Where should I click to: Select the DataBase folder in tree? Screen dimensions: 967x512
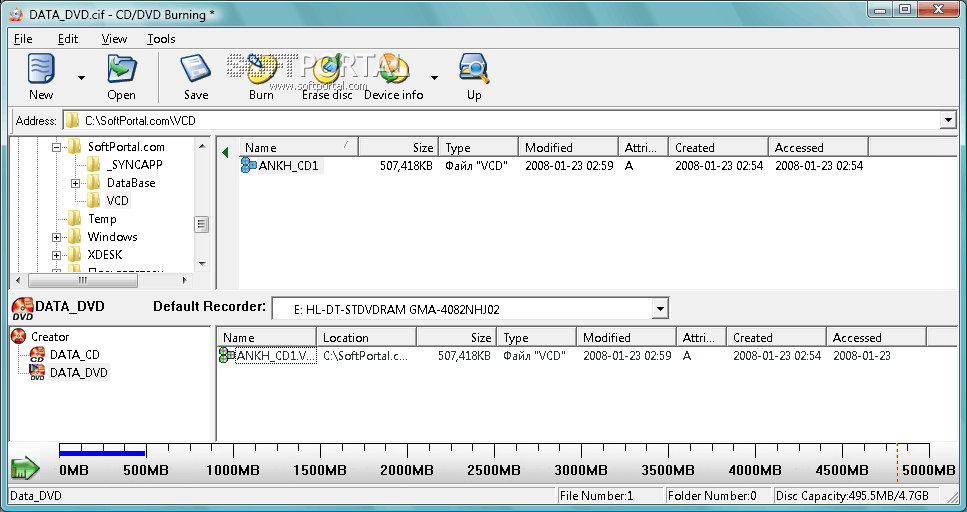130,183
